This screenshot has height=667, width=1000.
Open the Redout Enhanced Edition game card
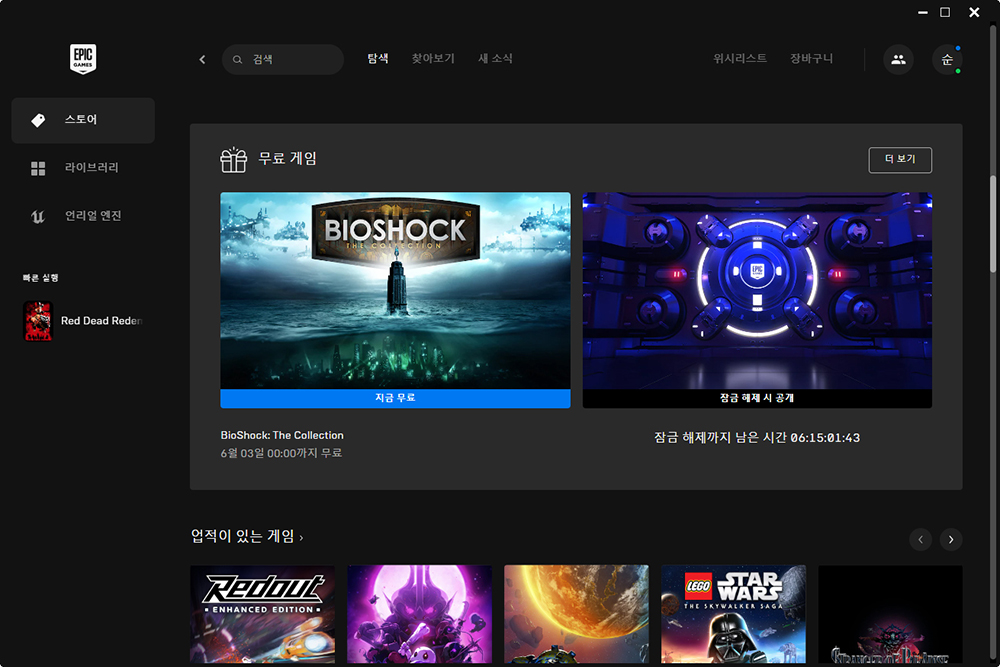click(x=263, y=614)
